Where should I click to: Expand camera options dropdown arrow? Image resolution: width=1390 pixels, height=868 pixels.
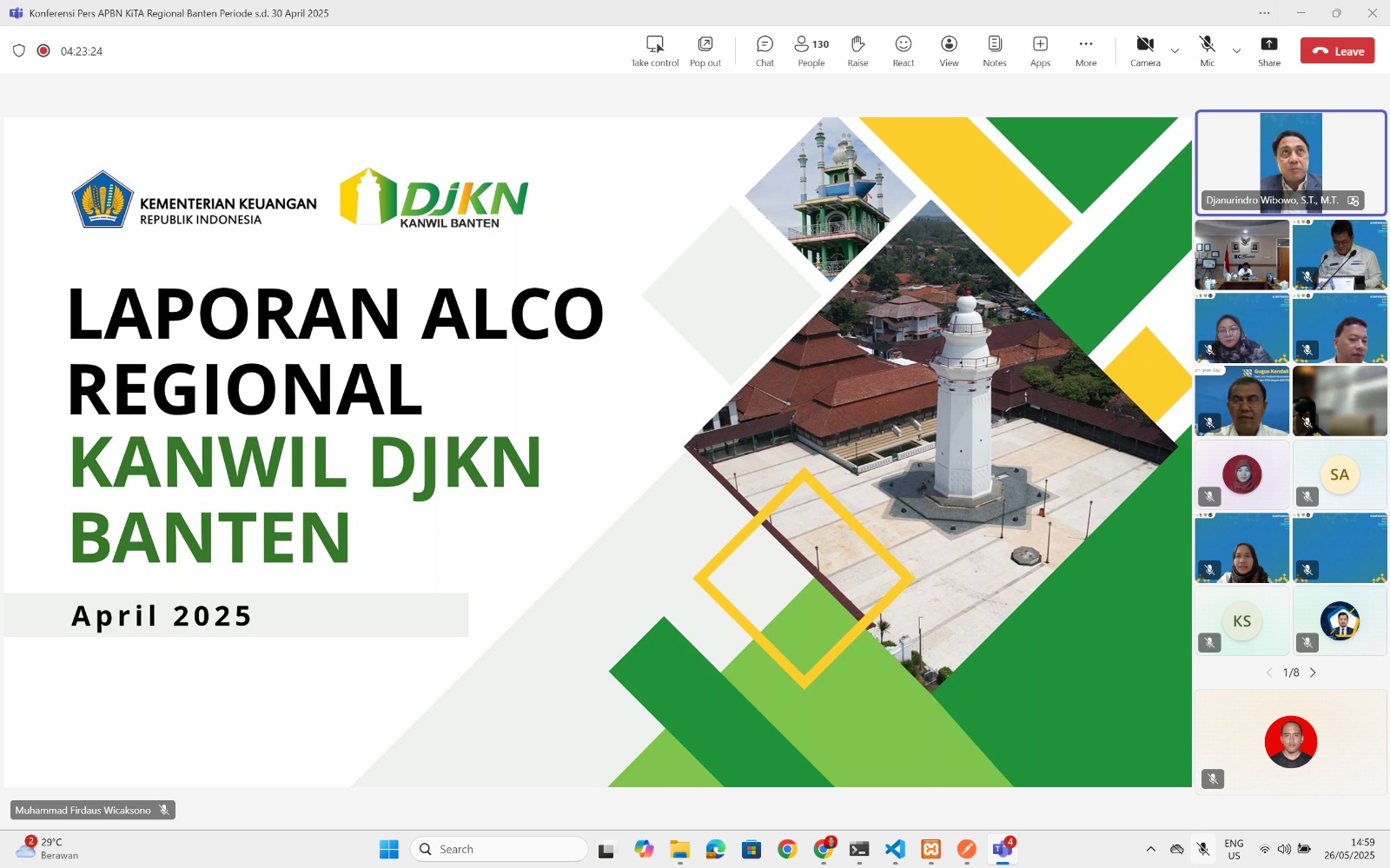tap(1175, 51)
